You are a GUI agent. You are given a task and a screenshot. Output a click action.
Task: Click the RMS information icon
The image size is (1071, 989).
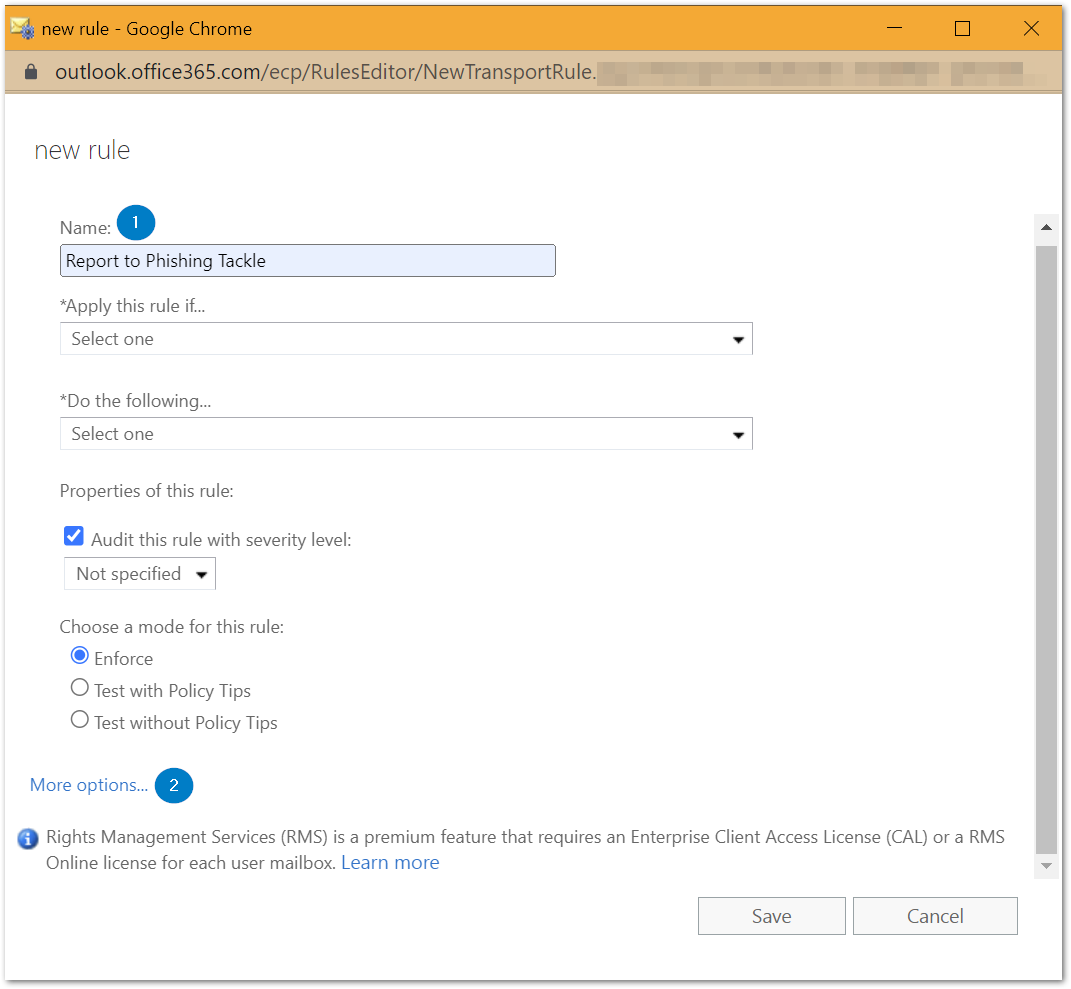click(x=28, y=838)
